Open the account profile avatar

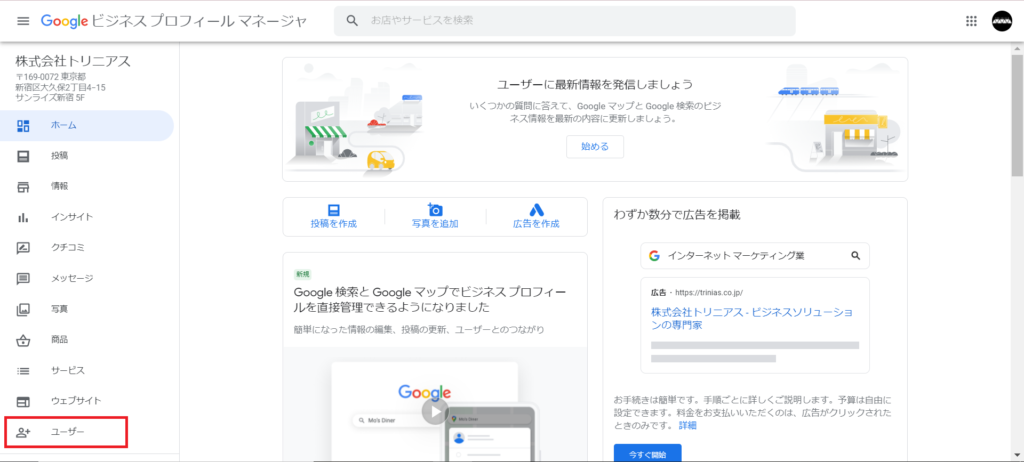click(1001, 21)
